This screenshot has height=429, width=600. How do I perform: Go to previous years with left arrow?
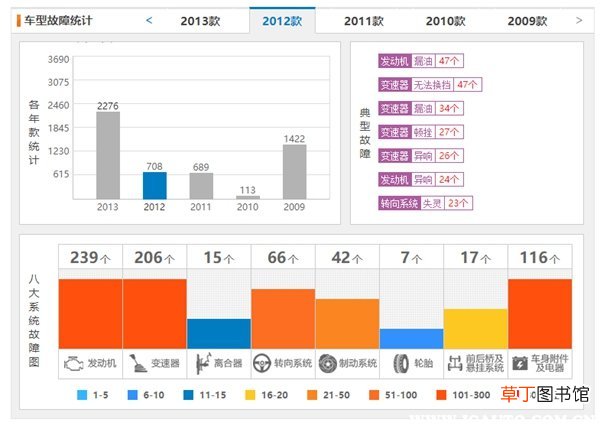coord(149,20)
